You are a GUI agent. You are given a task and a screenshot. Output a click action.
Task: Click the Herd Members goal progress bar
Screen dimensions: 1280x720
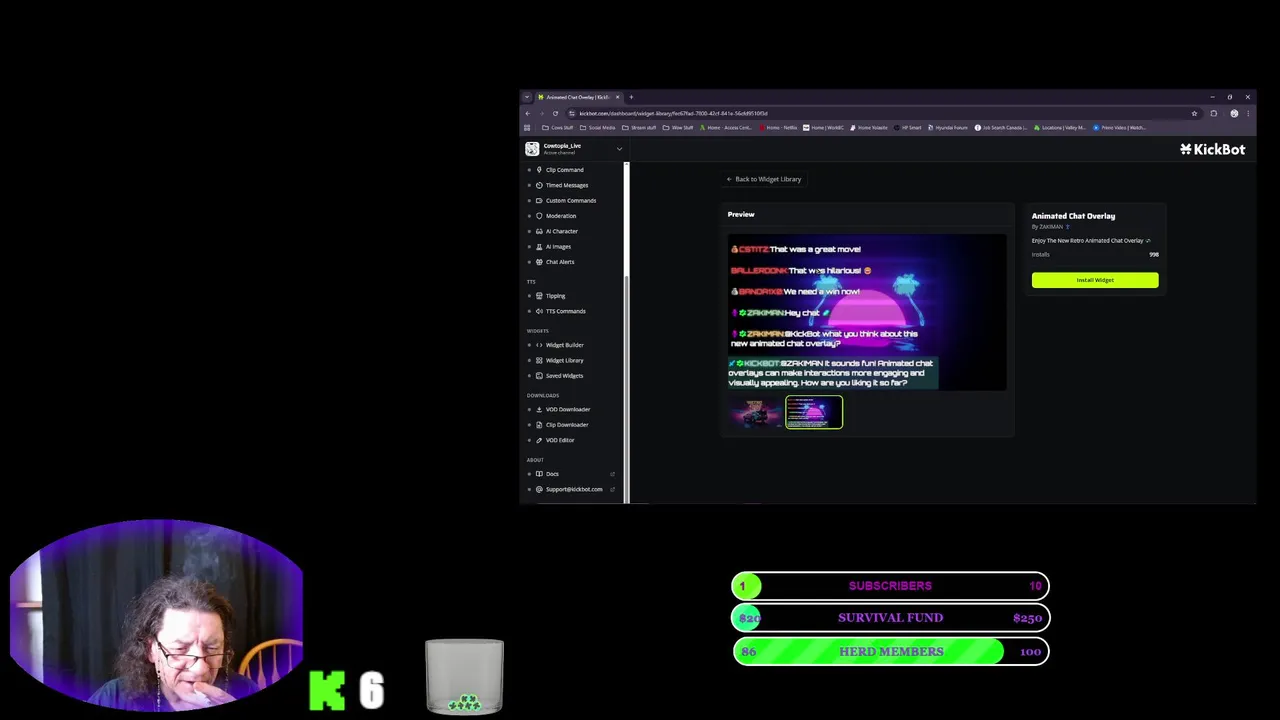[x=890, y=652]
